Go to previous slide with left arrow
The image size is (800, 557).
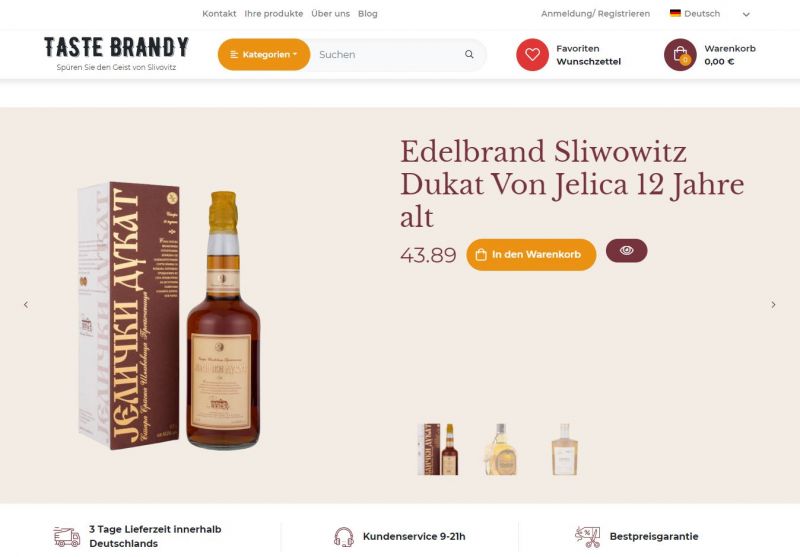coord(26,305)
